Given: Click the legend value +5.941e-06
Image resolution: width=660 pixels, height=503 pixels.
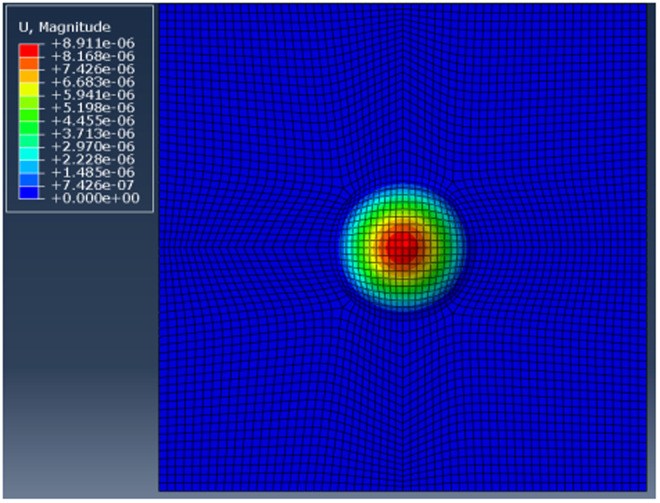Looking at the screenshot, I should pyautogui.click(x=93, y=95).
